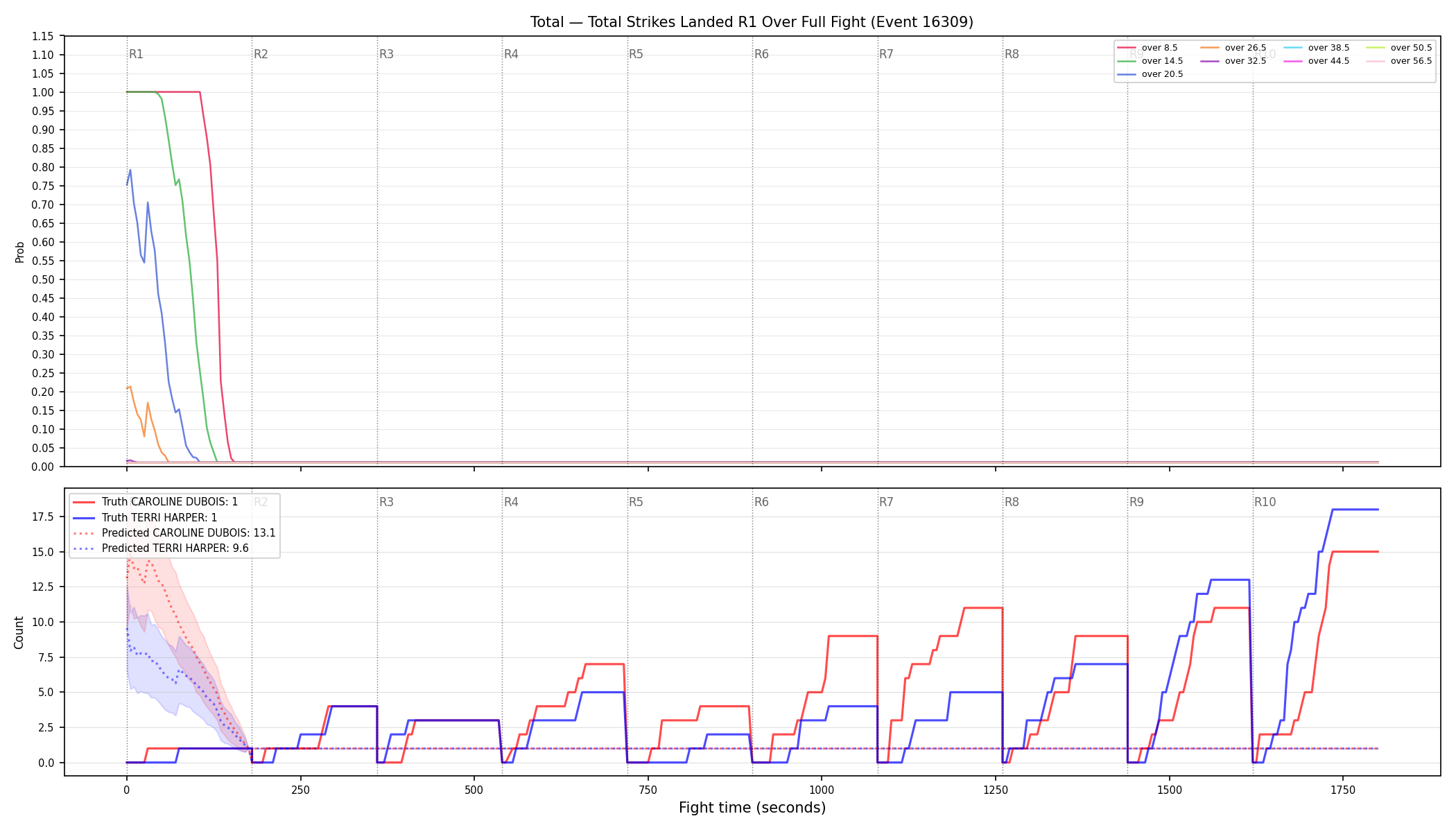
Task: Click the 15.0 tick on the Count axis
Action: pyautogui.click(x=43, y=552)
